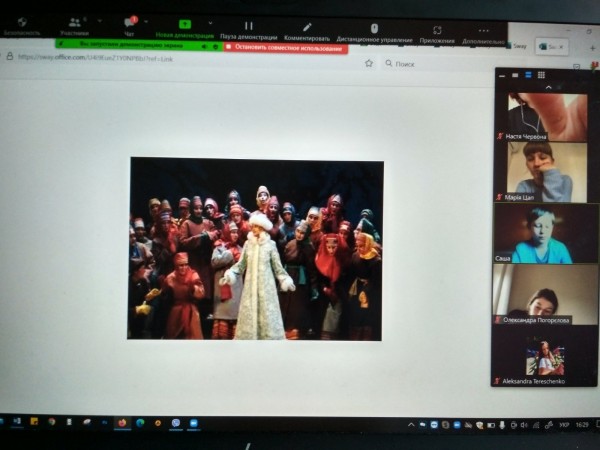Screen dimensions: 600x450
Task: Minimize the Zoom video panel
Action: pyautogui.click(x=502, y=76)
